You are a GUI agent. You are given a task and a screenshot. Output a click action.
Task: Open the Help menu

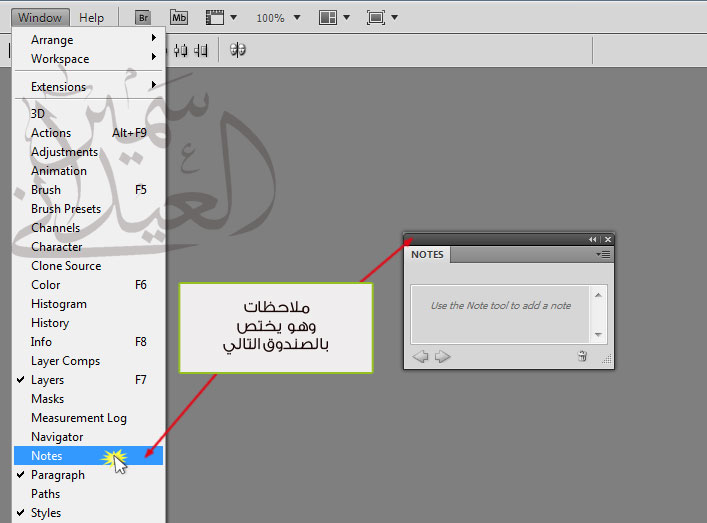click(x=91, y=18)
